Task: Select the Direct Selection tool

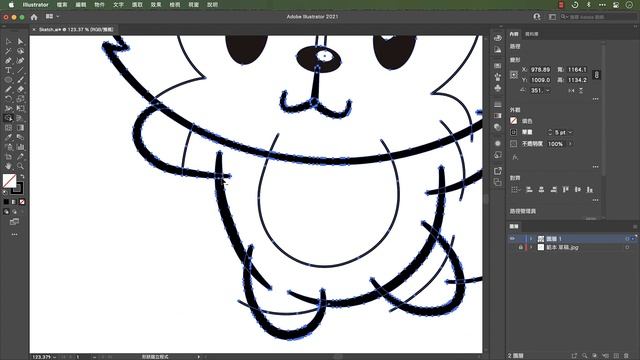Action: pos(20,41)
